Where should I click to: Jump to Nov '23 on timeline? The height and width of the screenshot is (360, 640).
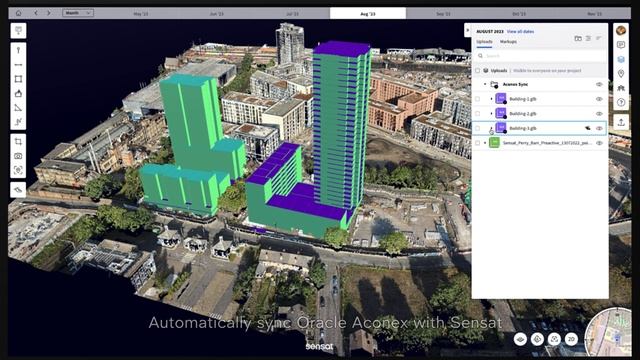click(594, 13)
